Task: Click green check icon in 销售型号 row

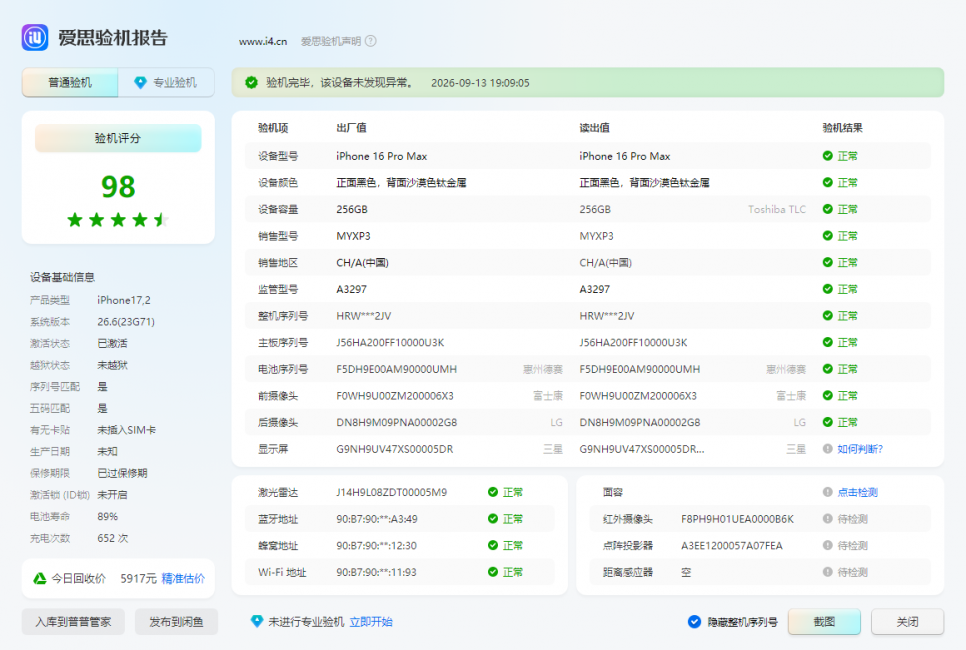Action: coord(828,235)
